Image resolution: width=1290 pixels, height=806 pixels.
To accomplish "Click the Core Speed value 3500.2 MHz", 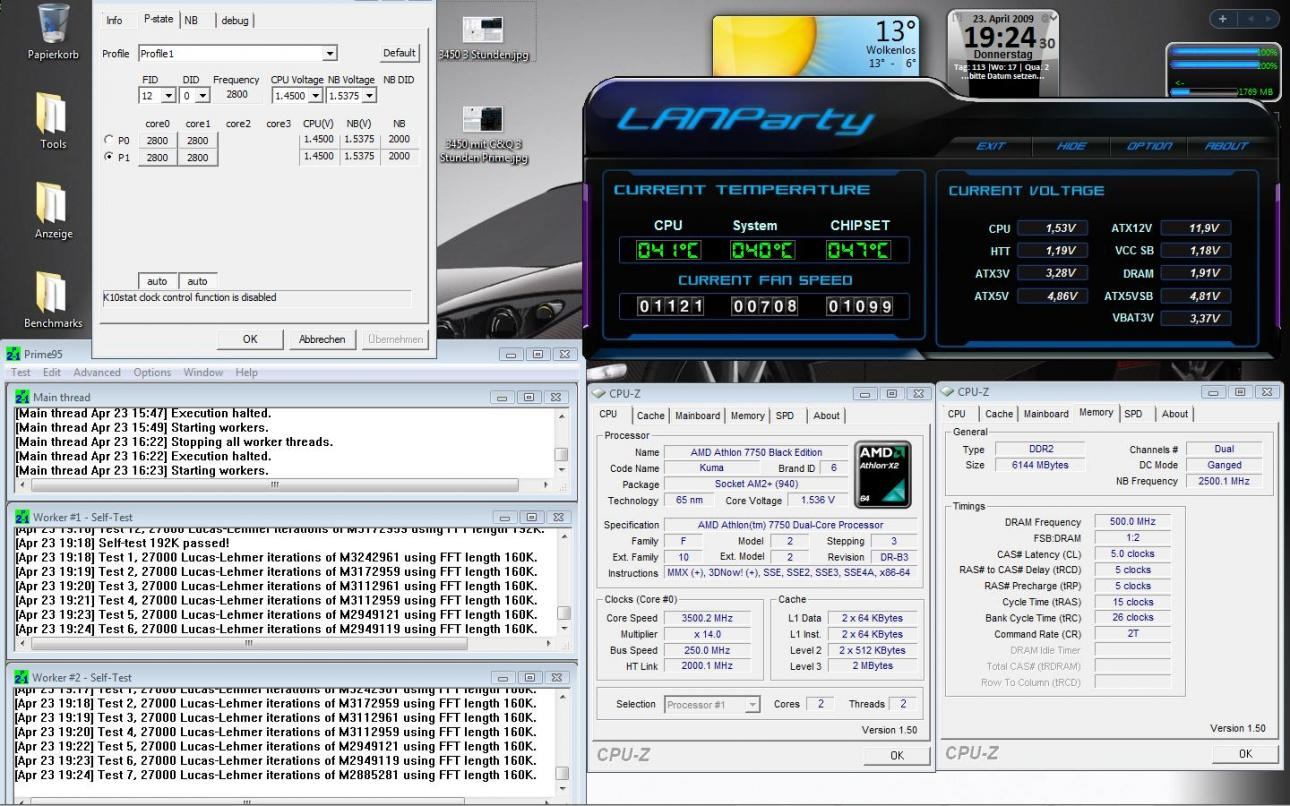I will [708, 618].
